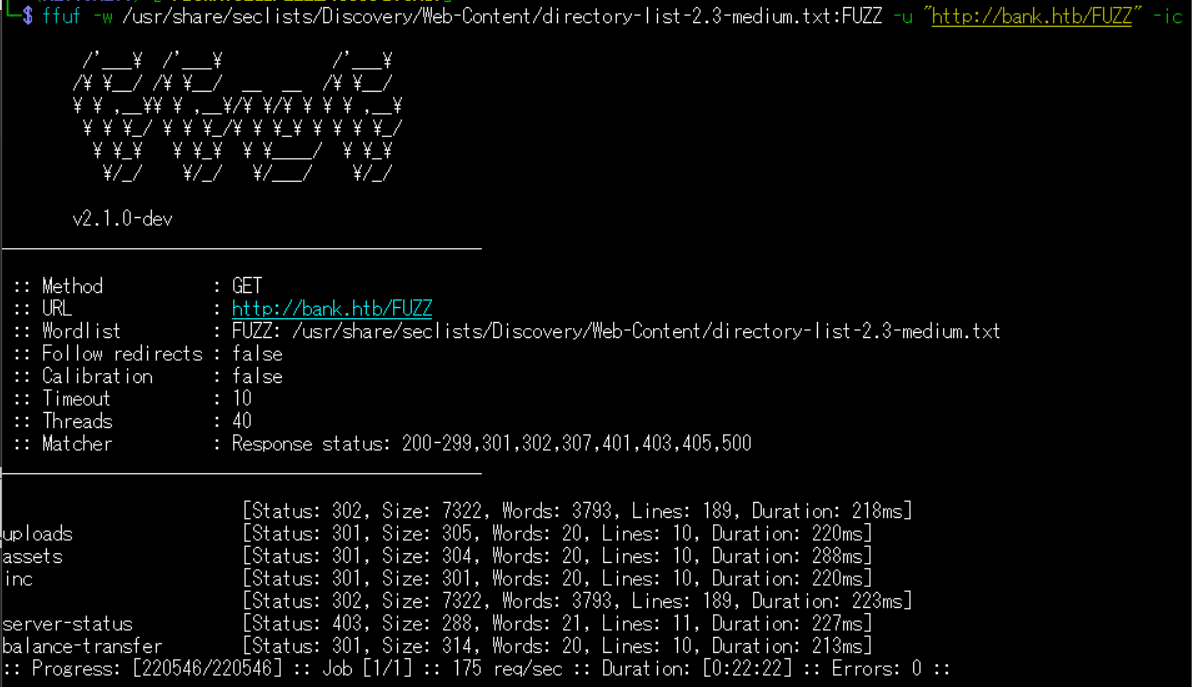Click the ffuf command name in prompt
The width and height of the screenshot is (1192, 687).
click(x=62, y=16)
